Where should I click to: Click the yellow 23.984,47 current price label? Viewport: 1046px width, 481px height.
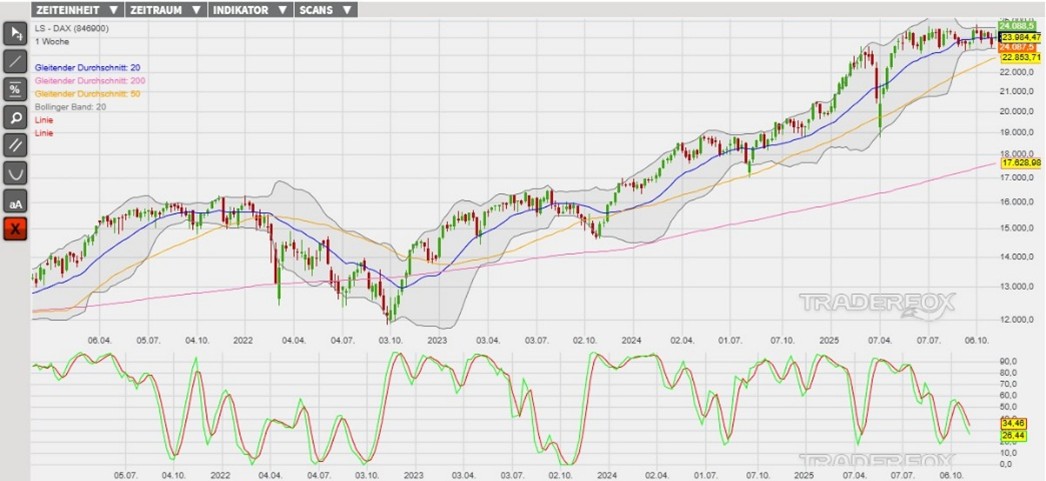pyautogui.click(x=1021, y=36)
